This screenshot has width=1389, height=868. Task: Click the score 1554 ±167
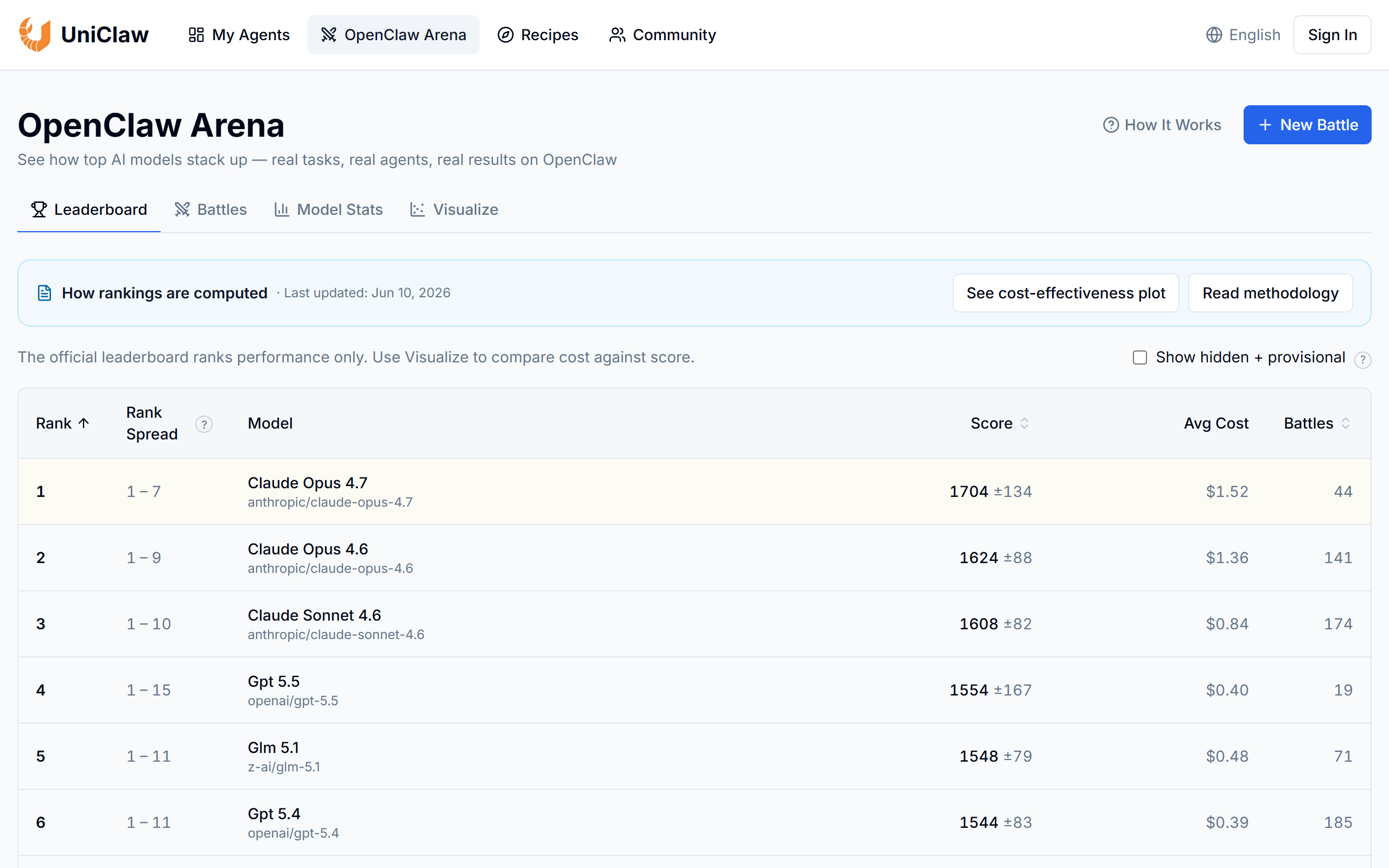pyautogui.click(x=991, y=690)
